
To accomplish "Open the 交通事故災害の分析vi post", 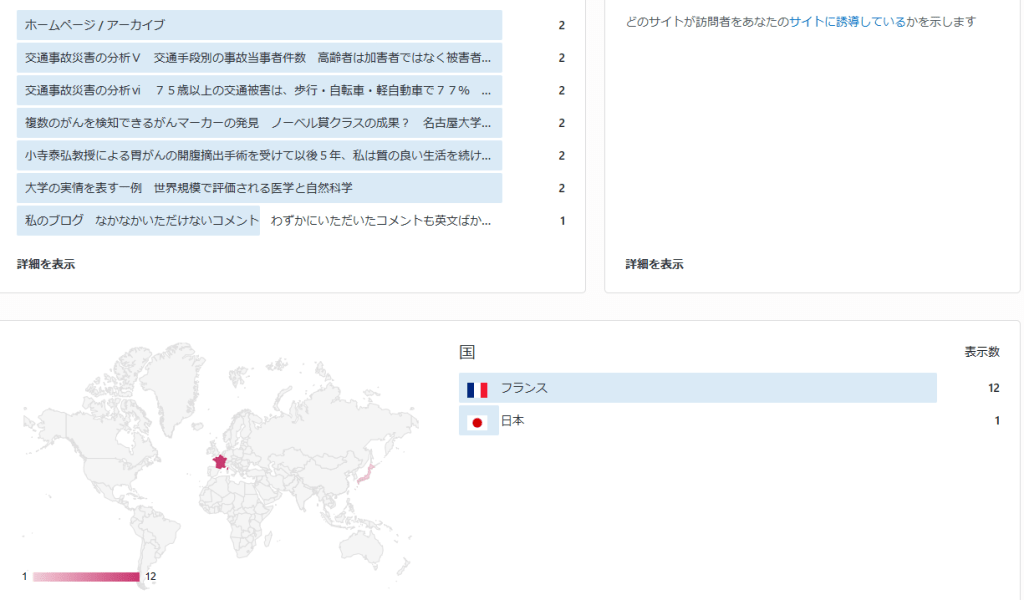I will [x=258, y=91].
